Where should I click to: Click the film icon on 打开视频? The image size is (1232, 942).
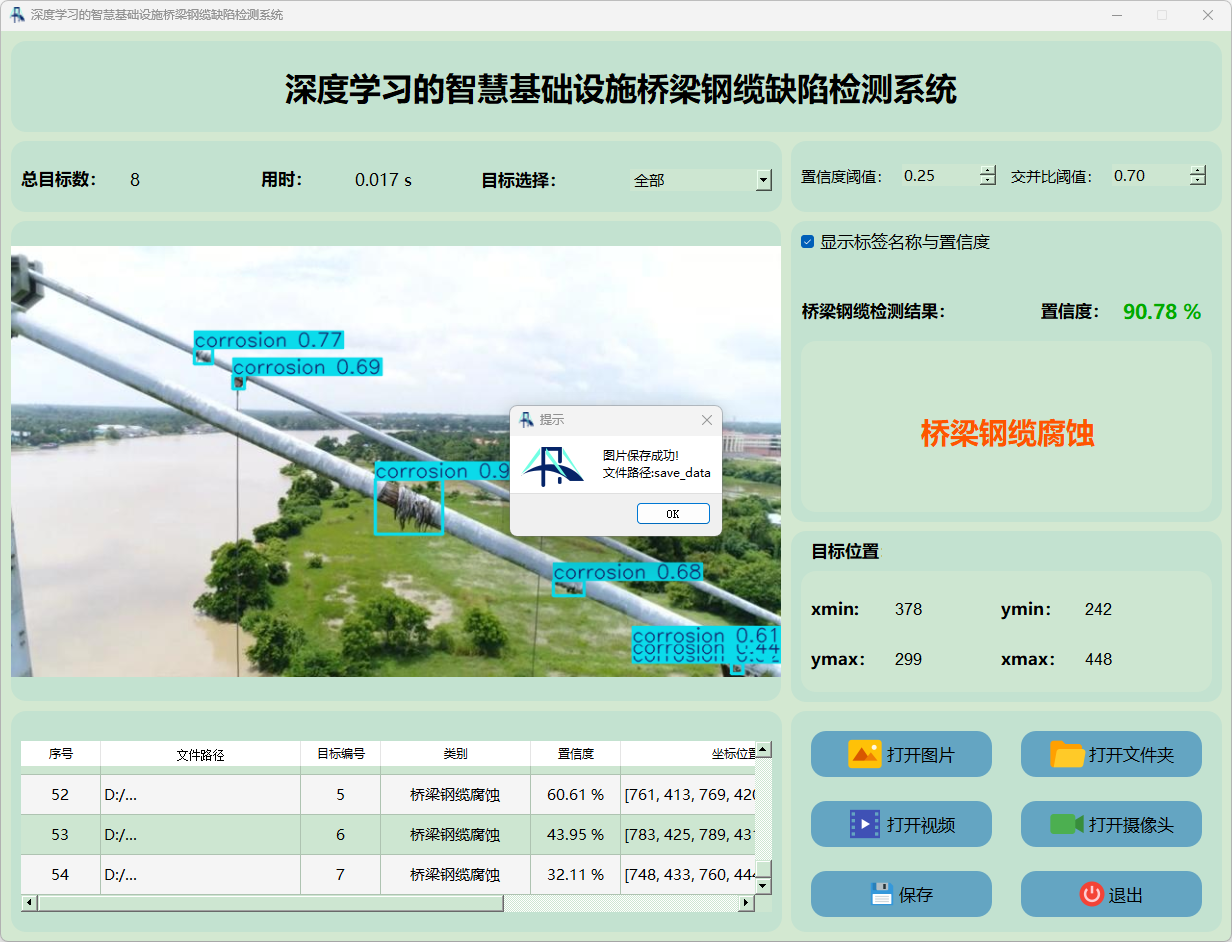click(864, 824)
